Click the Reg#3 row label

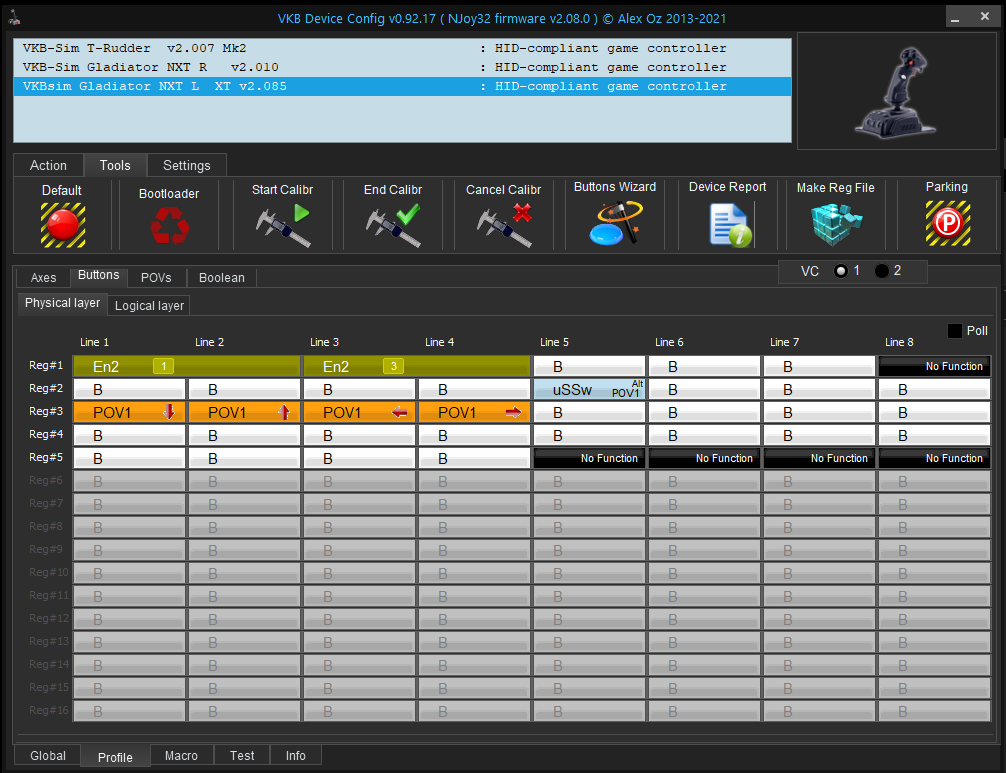tap(46, 411)
